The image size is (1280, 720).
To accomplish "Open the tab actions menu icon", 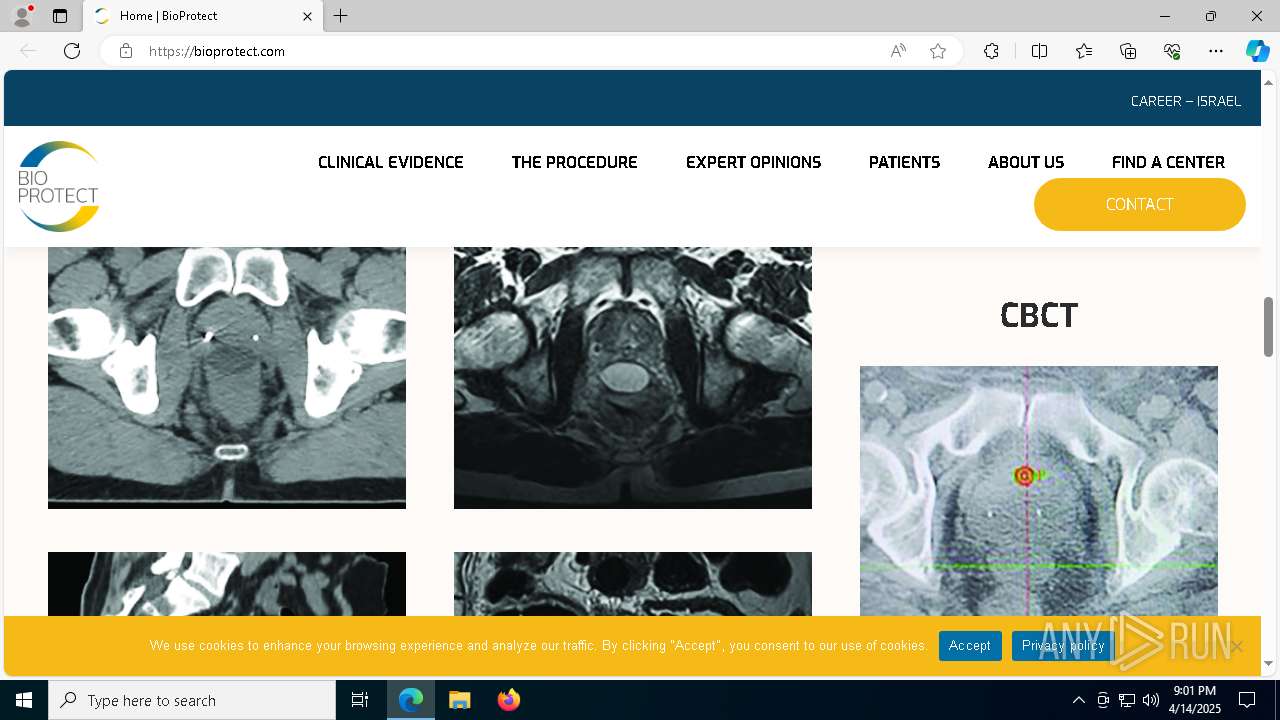I will click(60, 16).
